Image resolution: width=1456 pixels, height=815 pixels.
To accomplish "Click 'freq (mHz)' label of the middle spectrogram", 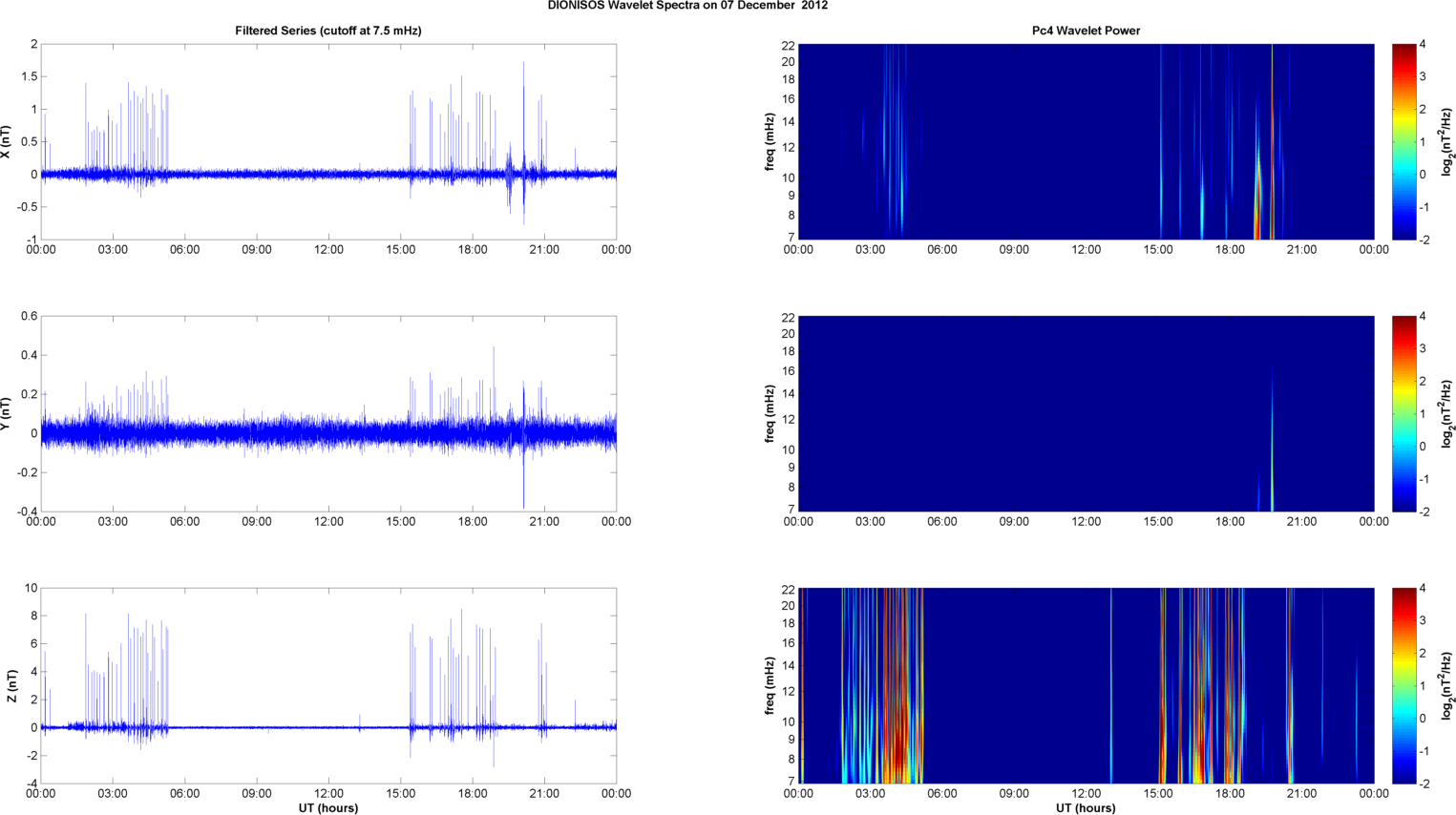I will pyautogui.click(x=770, y=414).
